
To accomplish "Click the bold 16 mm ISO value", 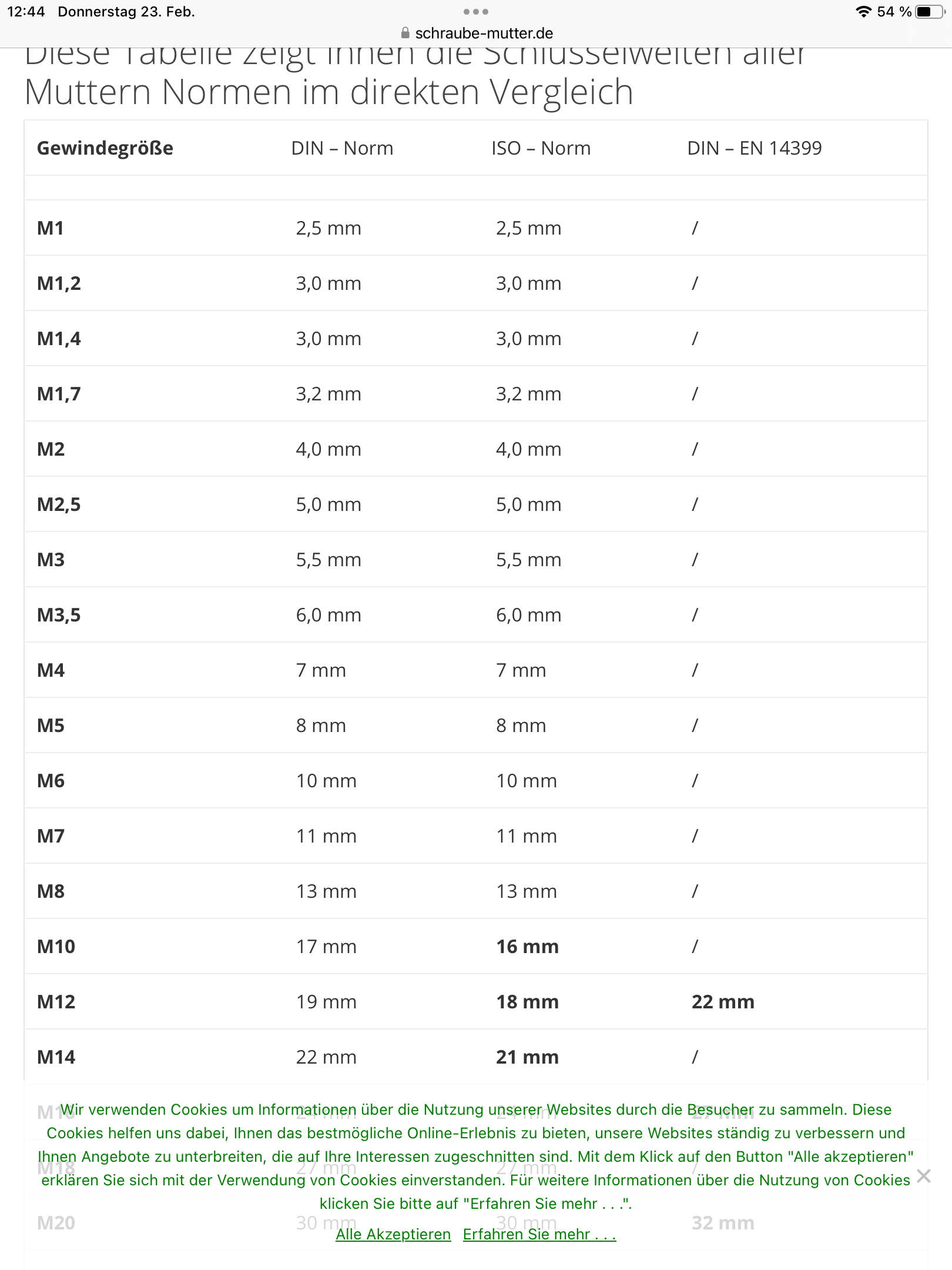I will pyautogui.click(x=527, y=947).
